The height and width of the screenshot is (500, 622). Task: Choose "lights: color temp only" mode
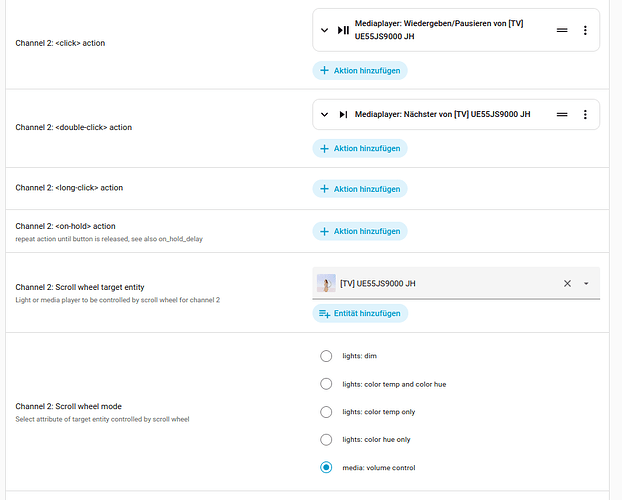(326, 411)
